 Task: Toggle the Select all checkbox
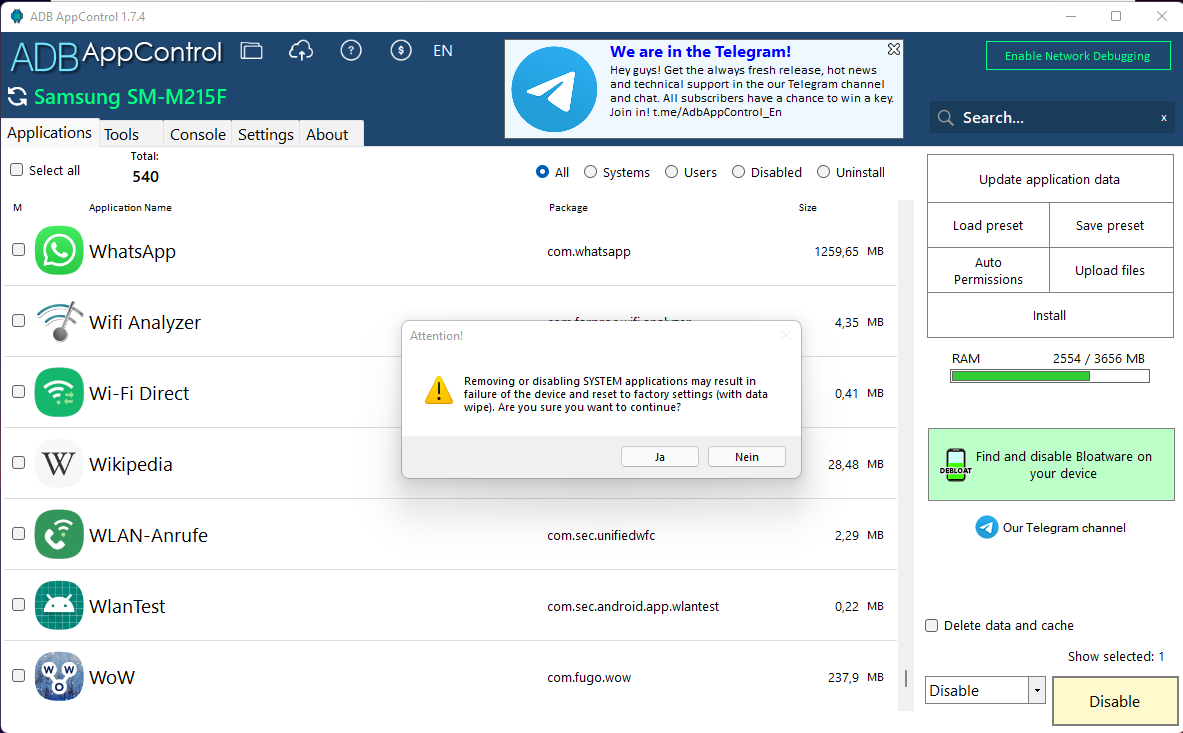point(17,170)
